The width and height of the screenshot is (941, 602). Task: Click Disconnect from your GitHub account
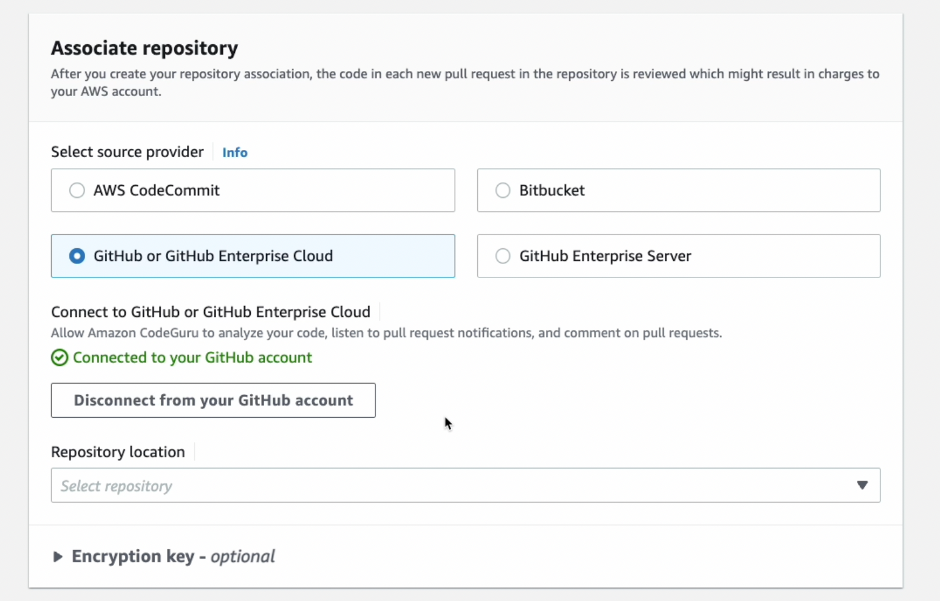pos(213,400)
